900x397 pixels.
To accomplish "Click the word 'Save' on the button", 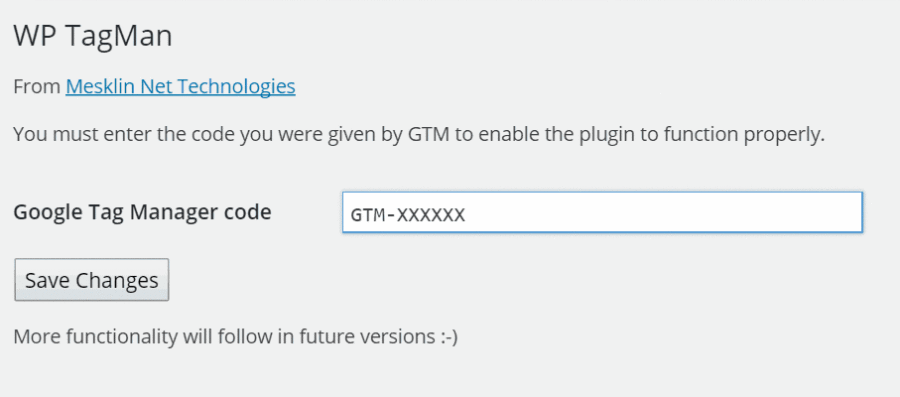I will 47,281.
